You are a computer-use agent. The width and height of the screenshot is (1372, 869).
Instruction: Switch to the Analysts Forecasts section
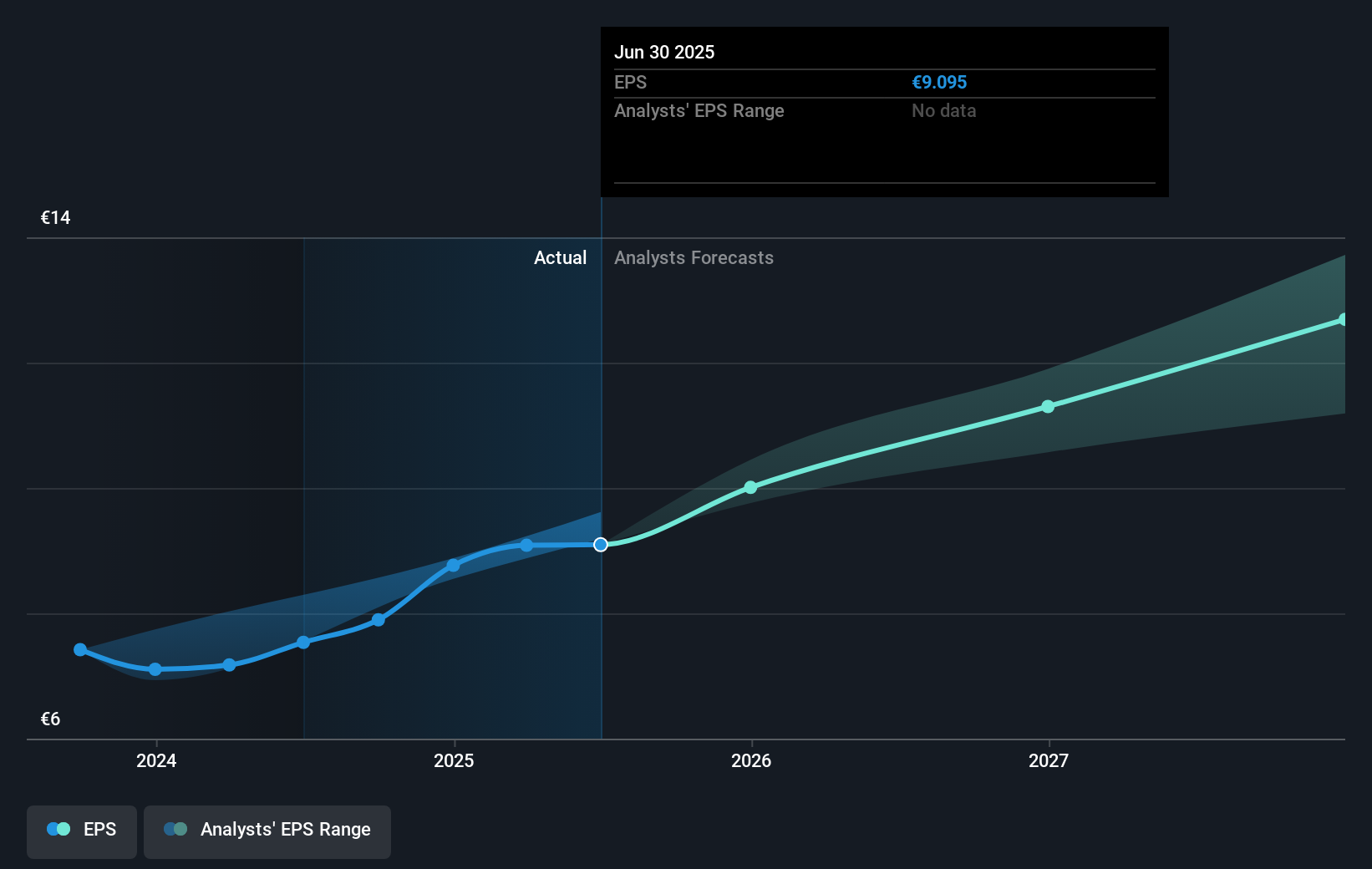[x=694, y=257]
